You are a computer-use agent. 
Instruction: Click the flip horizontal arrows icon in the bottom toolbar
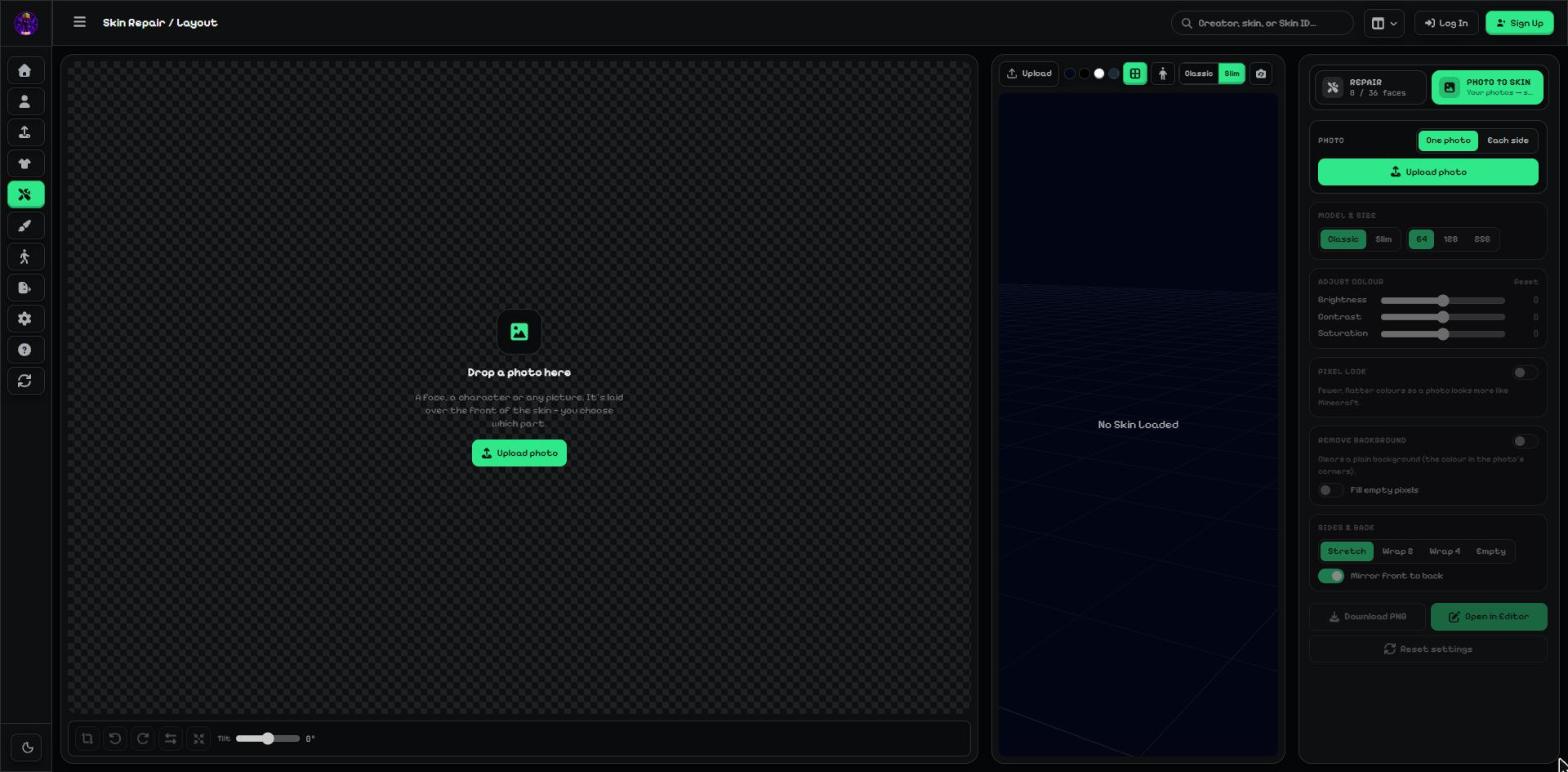point(171,739)
